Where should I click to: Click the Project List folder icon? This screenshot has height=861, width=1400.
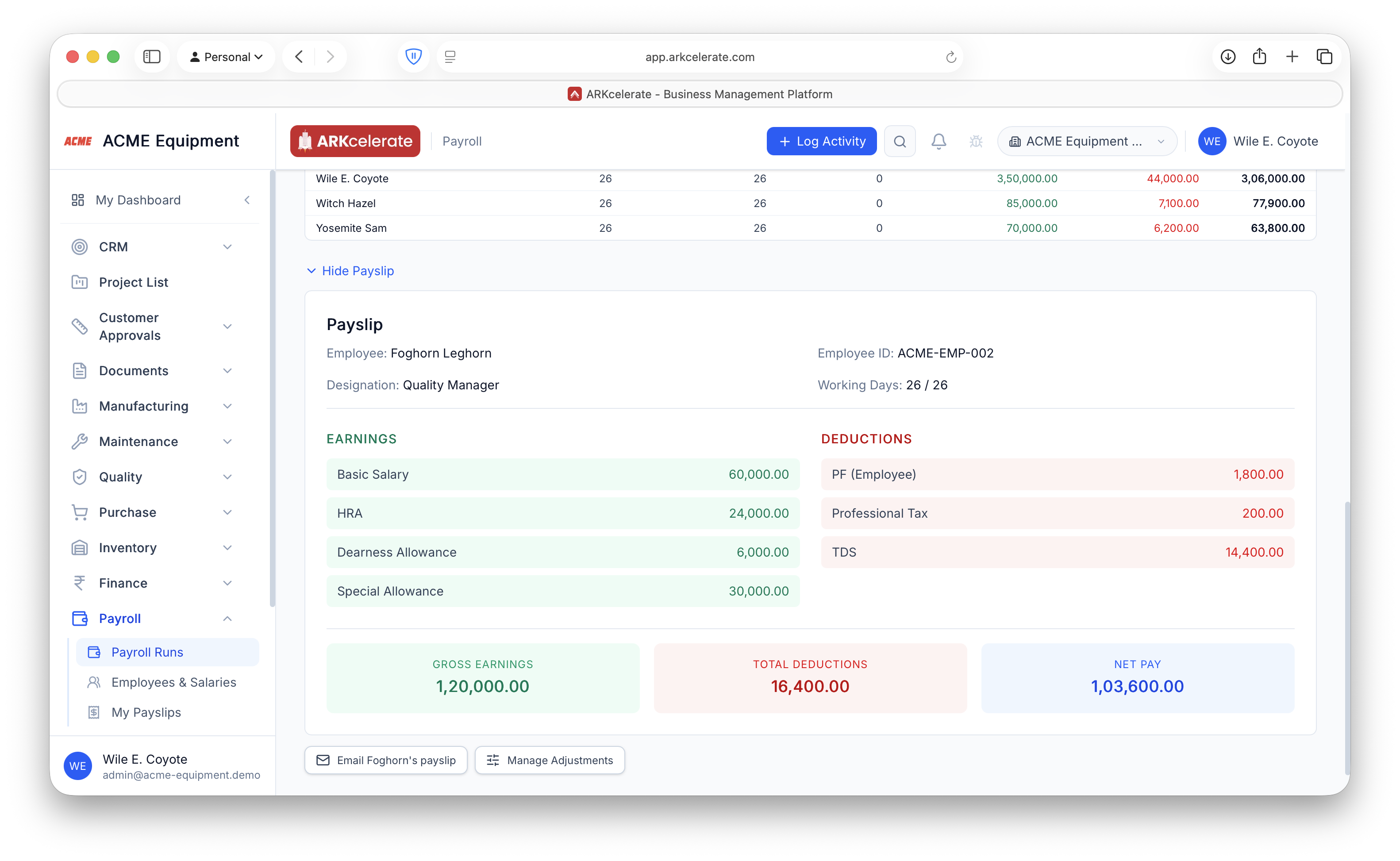pyautogui.click(x=80, y=282)
